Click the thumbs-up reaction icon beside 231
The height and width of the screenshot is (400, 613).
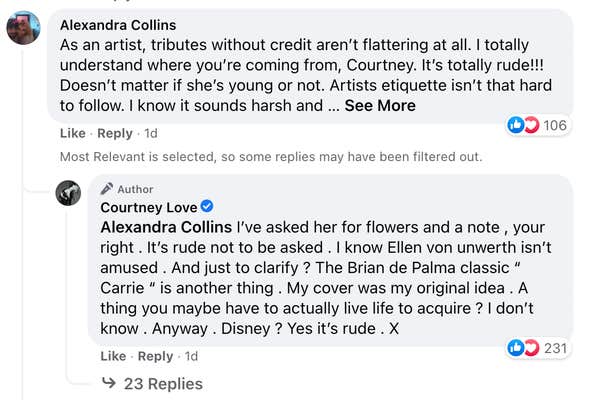click(515, 348)
